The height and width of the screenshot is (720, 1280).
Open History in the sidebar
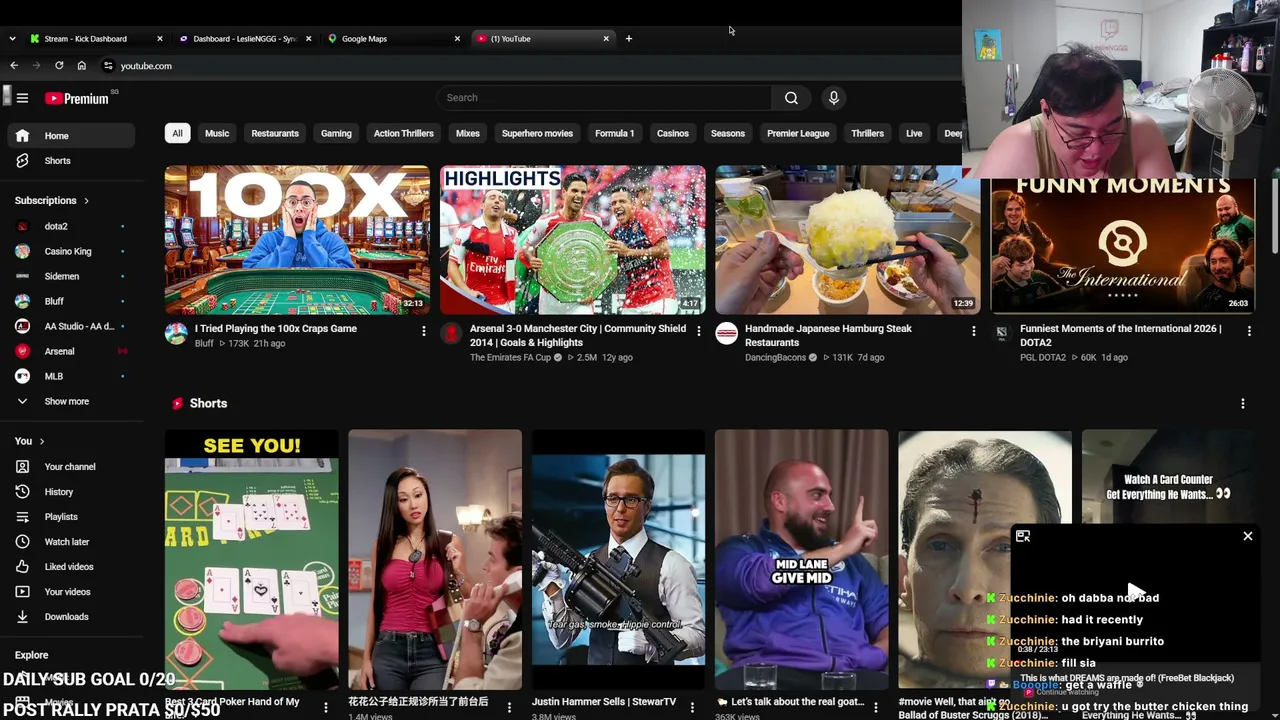[x=70, y=492]
